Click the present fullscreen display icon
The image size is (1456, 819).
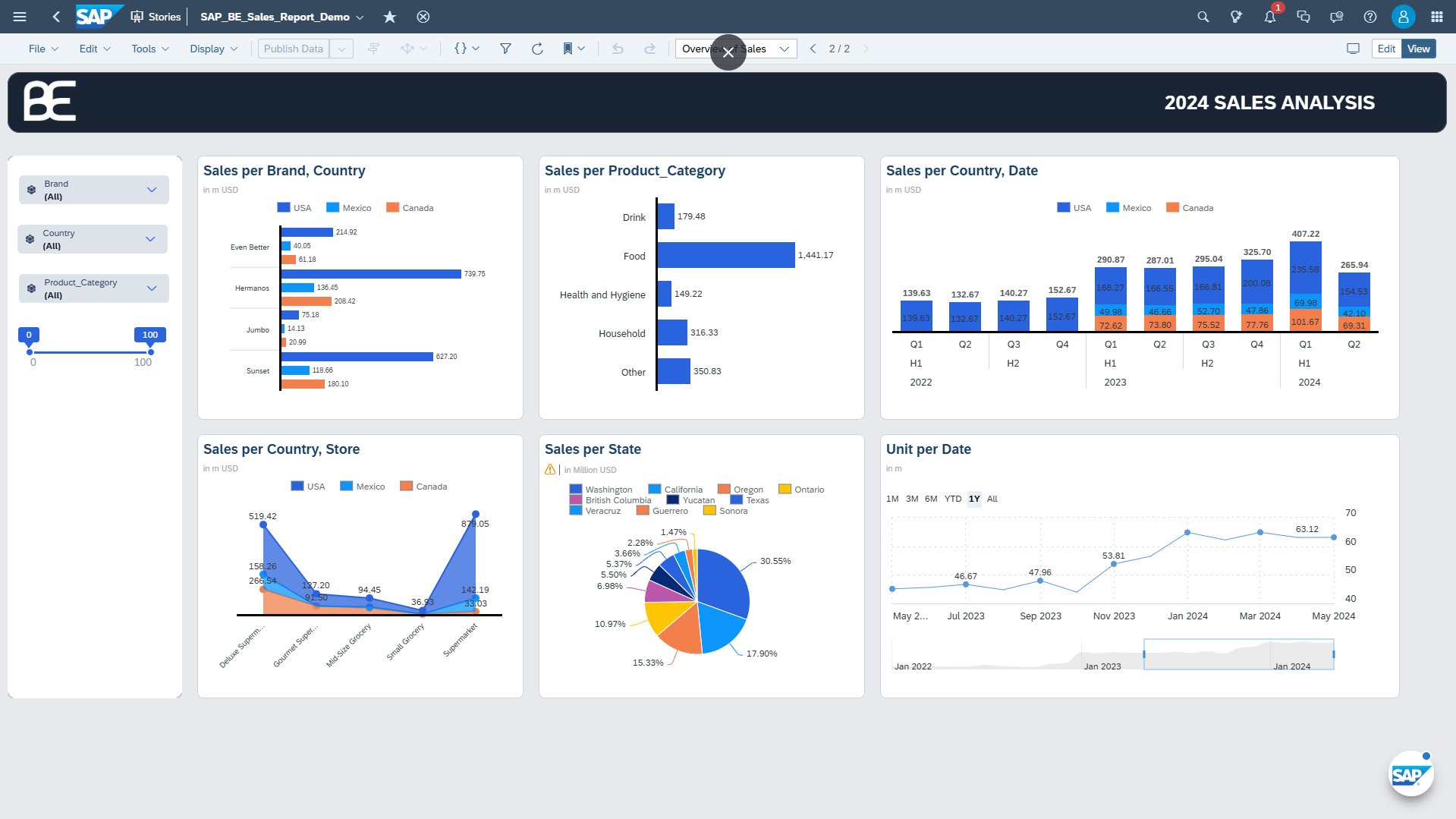click(1353, 49)
